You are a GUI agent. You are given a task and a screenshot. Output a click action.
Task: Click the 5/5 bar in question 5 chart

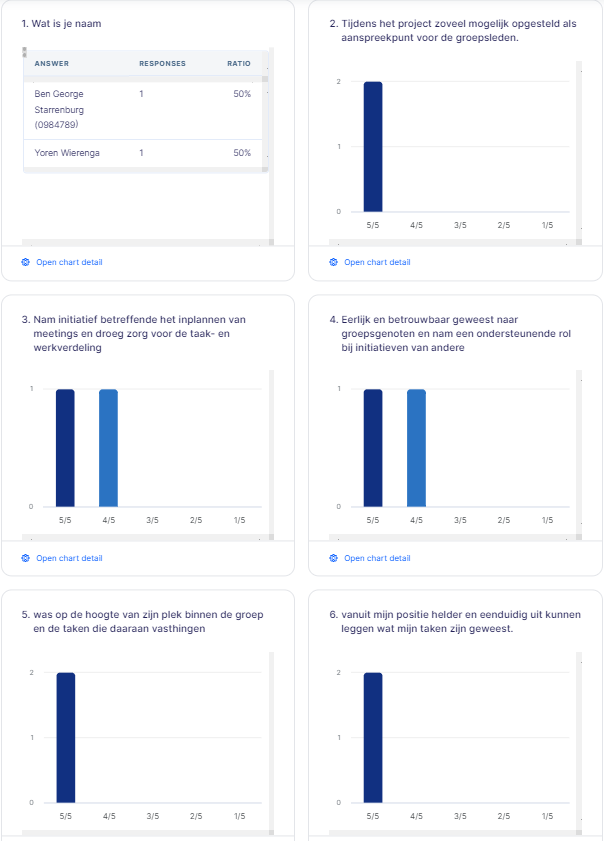(x=65, y=737)
